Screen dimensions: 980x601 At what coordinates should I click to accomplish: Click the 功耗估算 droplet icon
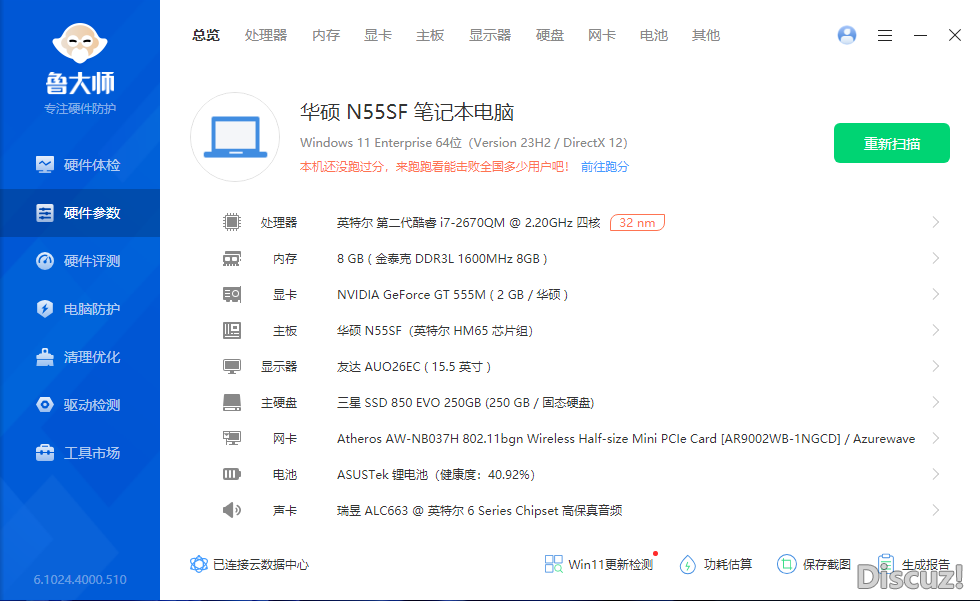coord(688,564)
